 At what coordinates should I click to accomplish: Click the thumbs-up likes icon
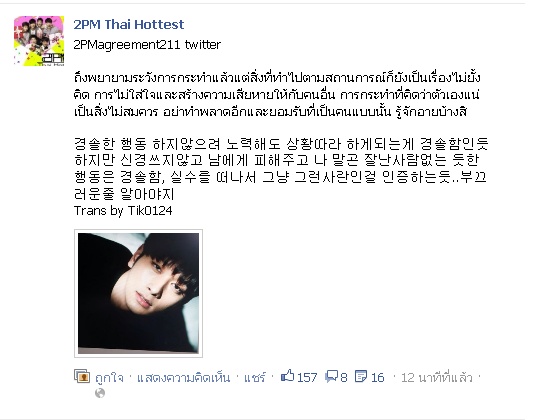point(288,376)
